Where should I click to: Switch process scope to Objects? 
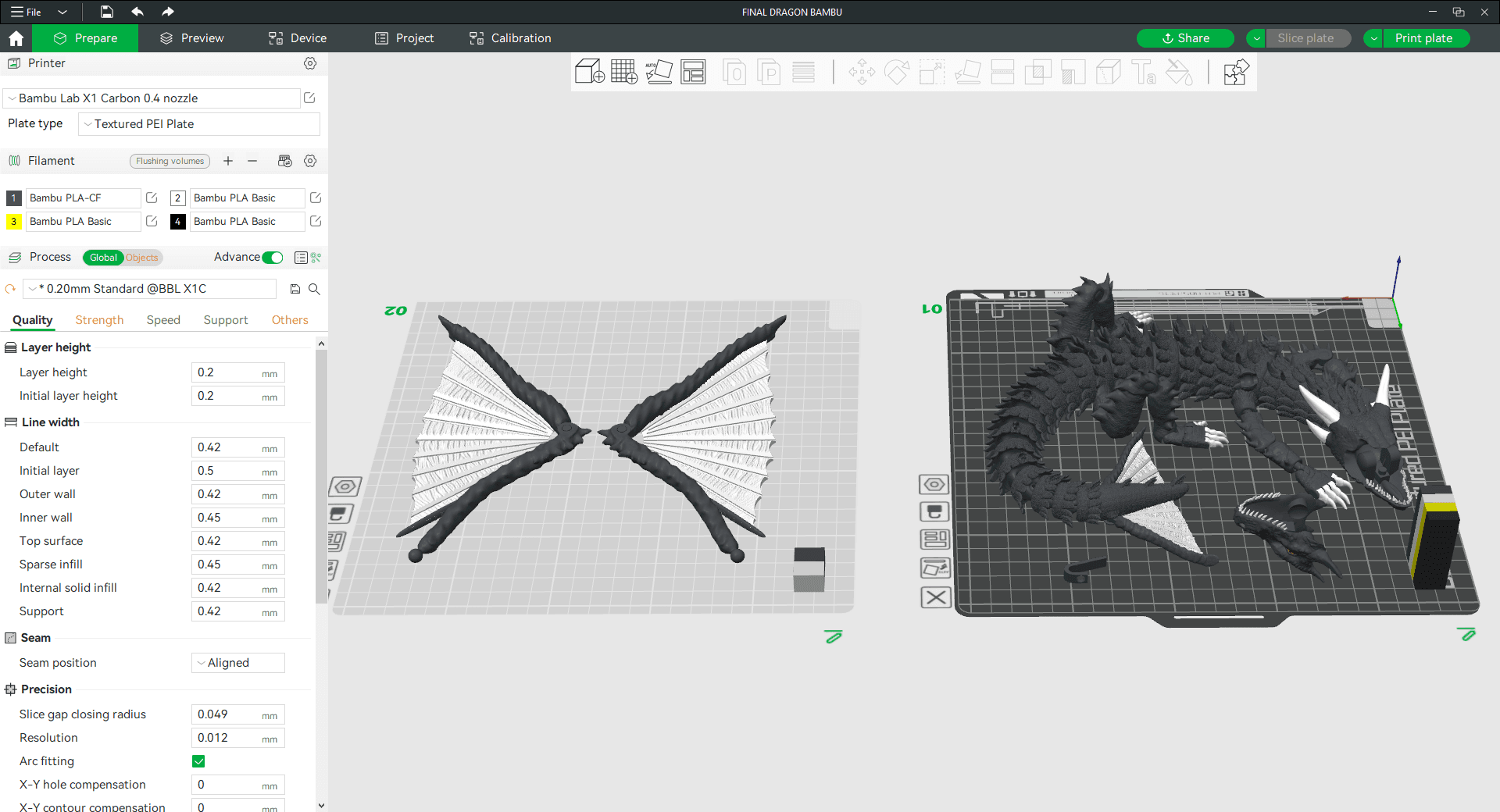coord(142,258)
